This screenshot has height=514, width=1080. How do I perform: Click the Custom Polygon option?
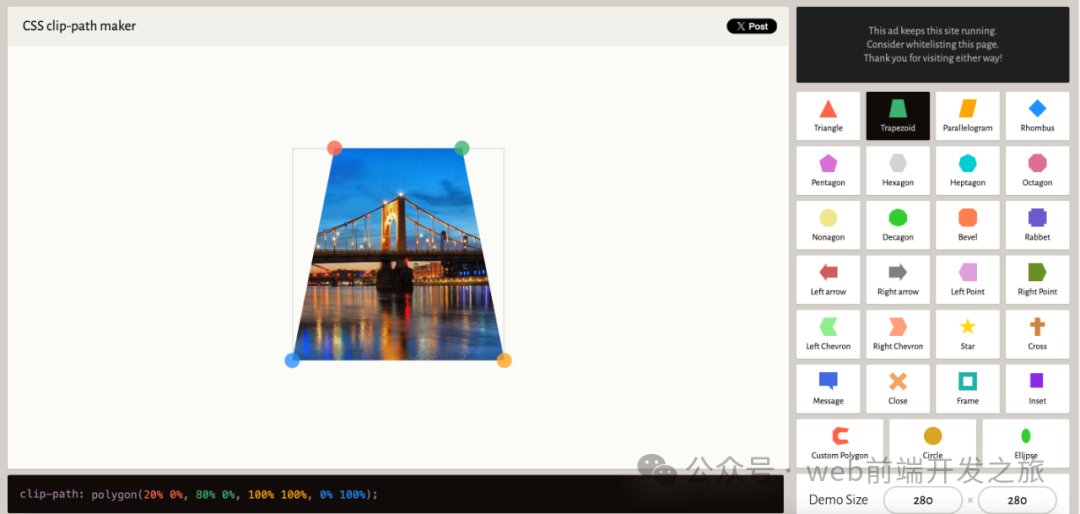click(840, 442)
